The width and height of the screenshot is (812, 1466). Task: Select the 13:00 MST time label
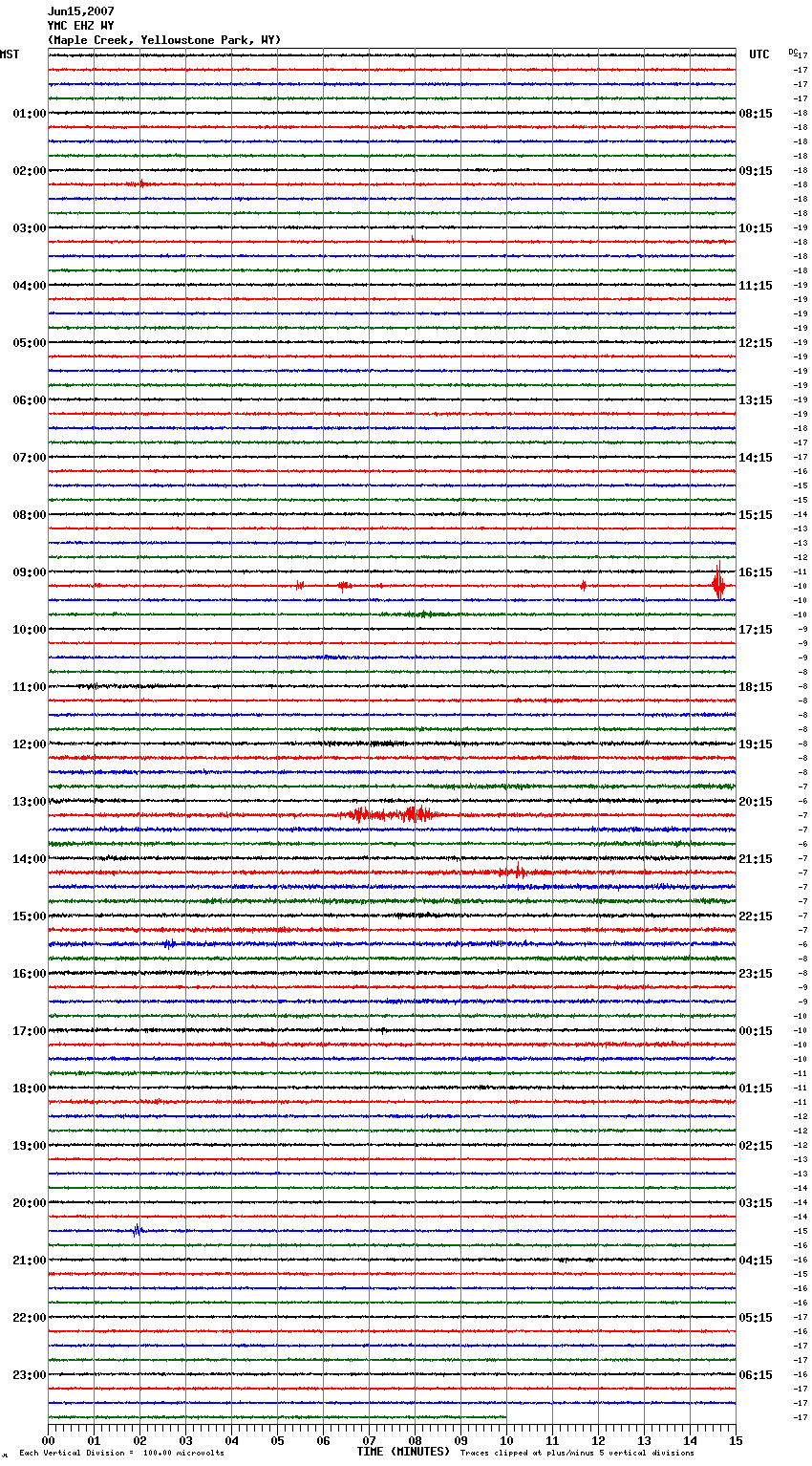click(30, 802)
